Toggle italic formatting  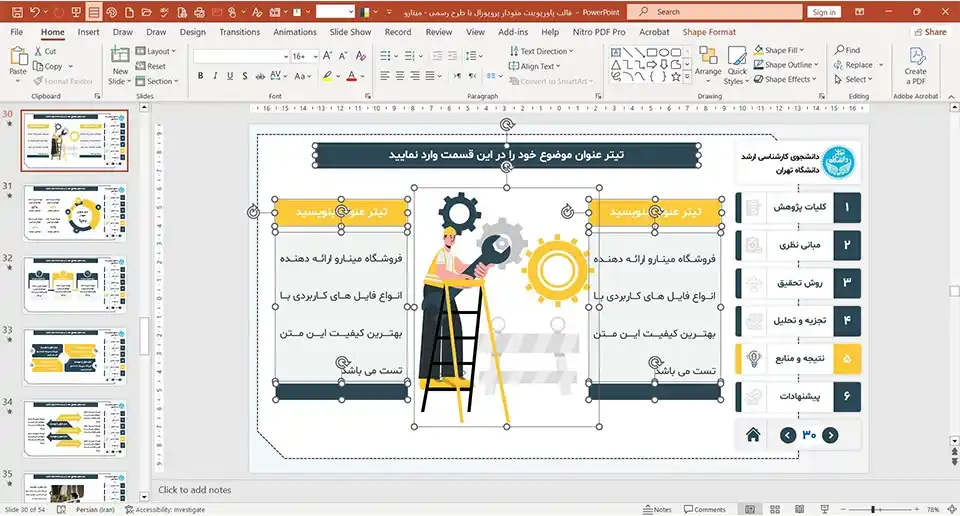(215, 76)
